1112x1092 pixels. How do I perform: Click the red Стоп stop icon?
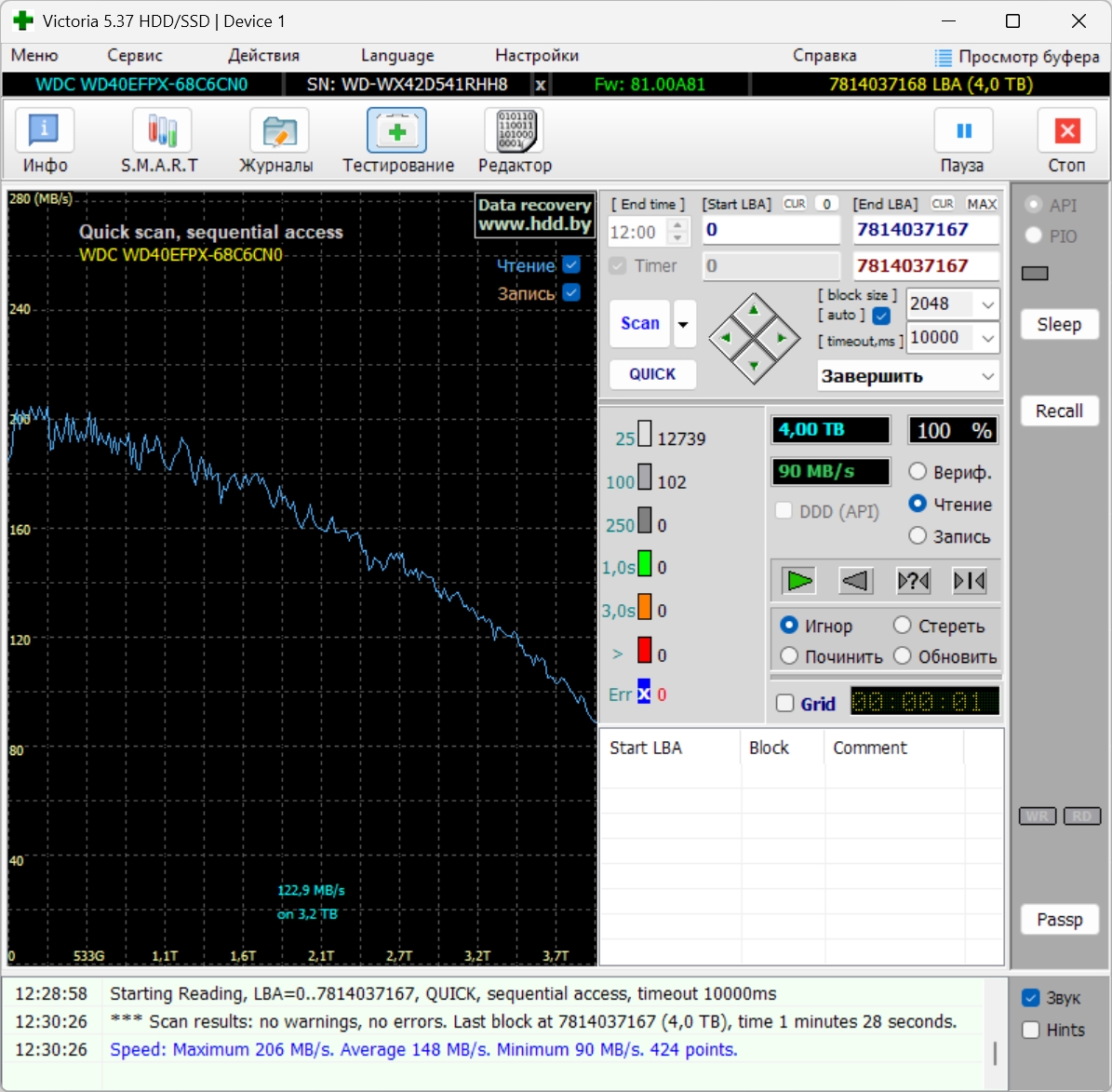click(1066, 131)
